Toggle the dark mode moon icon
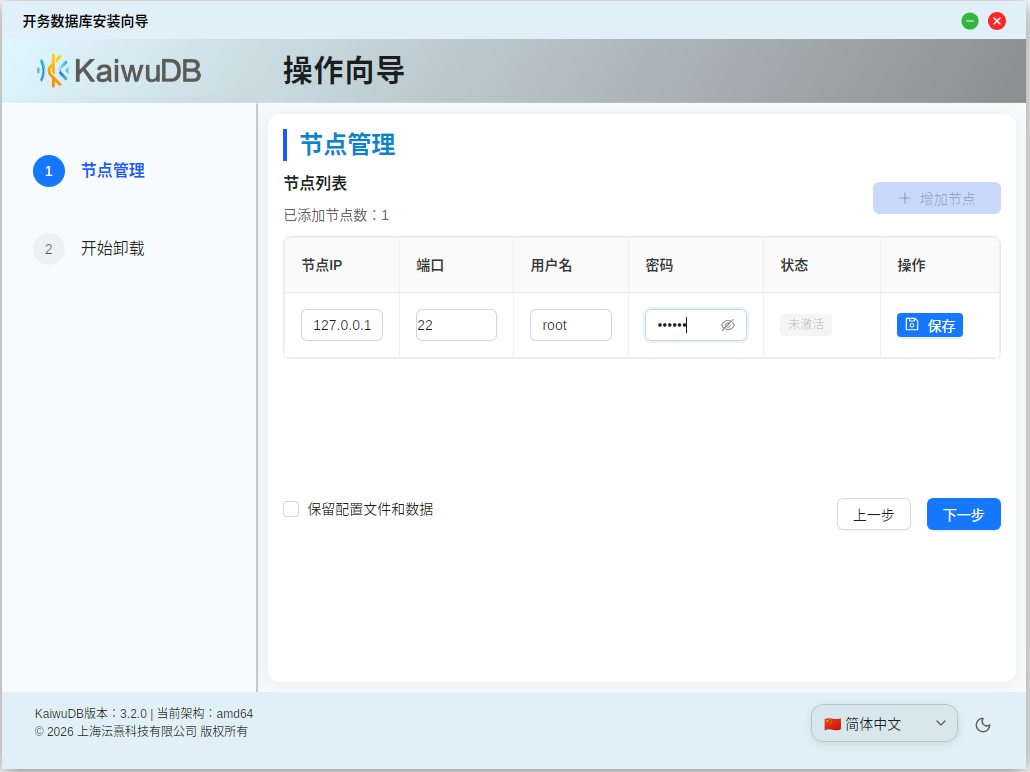The image size is (1030, 772). (x=983, y=725)
